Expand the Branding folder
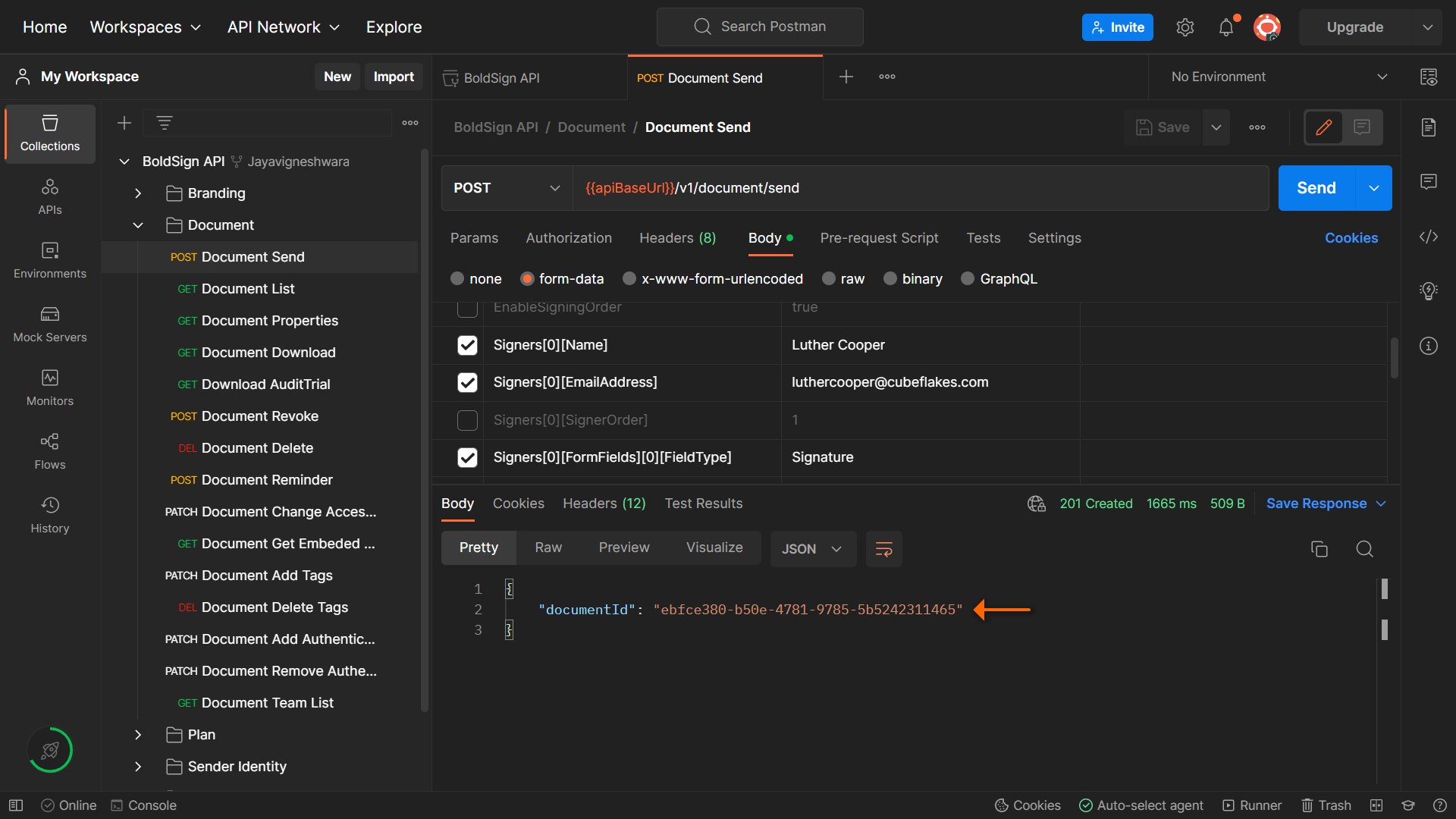The width and height of the screenshot is (1456, 819). [x=138, y=193]
